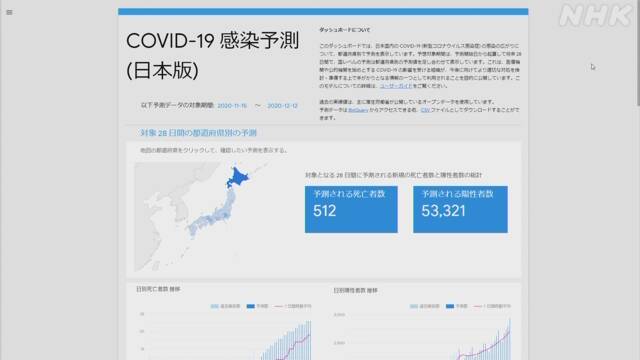The height and width of the screenshot is (360, 640).
Task: Select the end date 2020-12-12
Action: tap(282, 106)
